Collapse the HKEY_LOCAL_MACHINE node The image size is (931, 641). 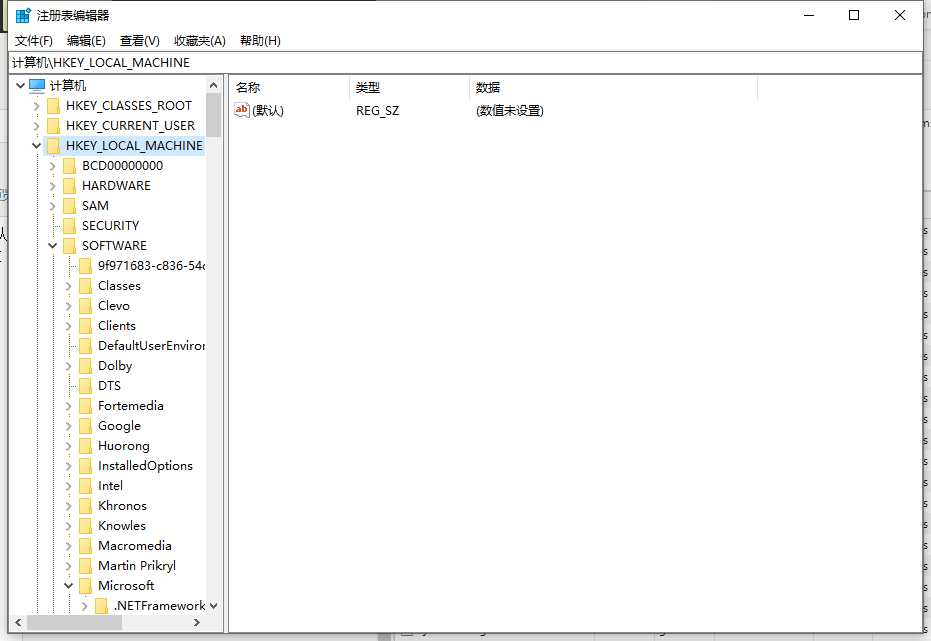tap(36, 145)
